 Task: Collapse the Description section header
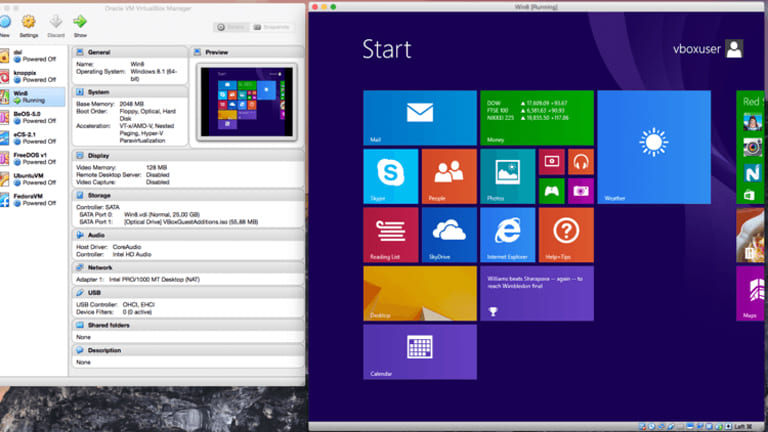point(188,351)
